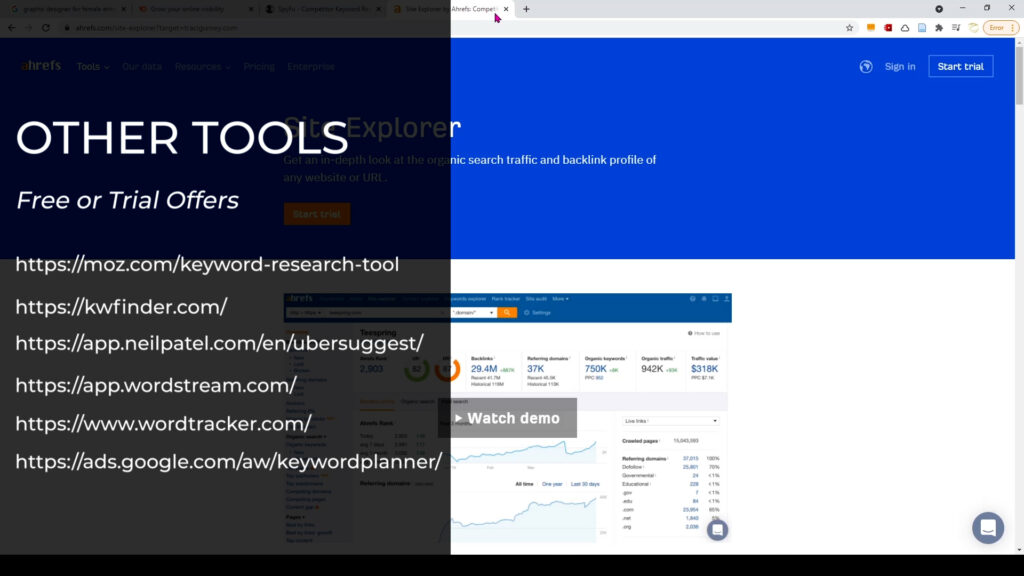Open the Ahrefs language globe icon

865,66
